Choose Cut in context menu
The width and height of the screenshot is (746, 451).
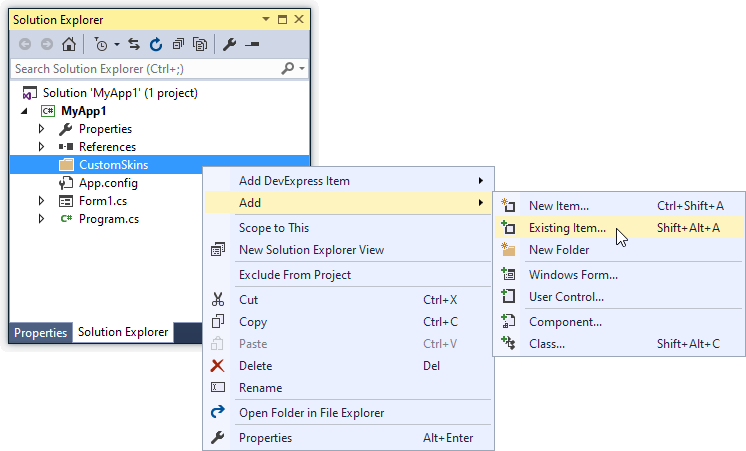pyautogui.click(x=349, y=300)
